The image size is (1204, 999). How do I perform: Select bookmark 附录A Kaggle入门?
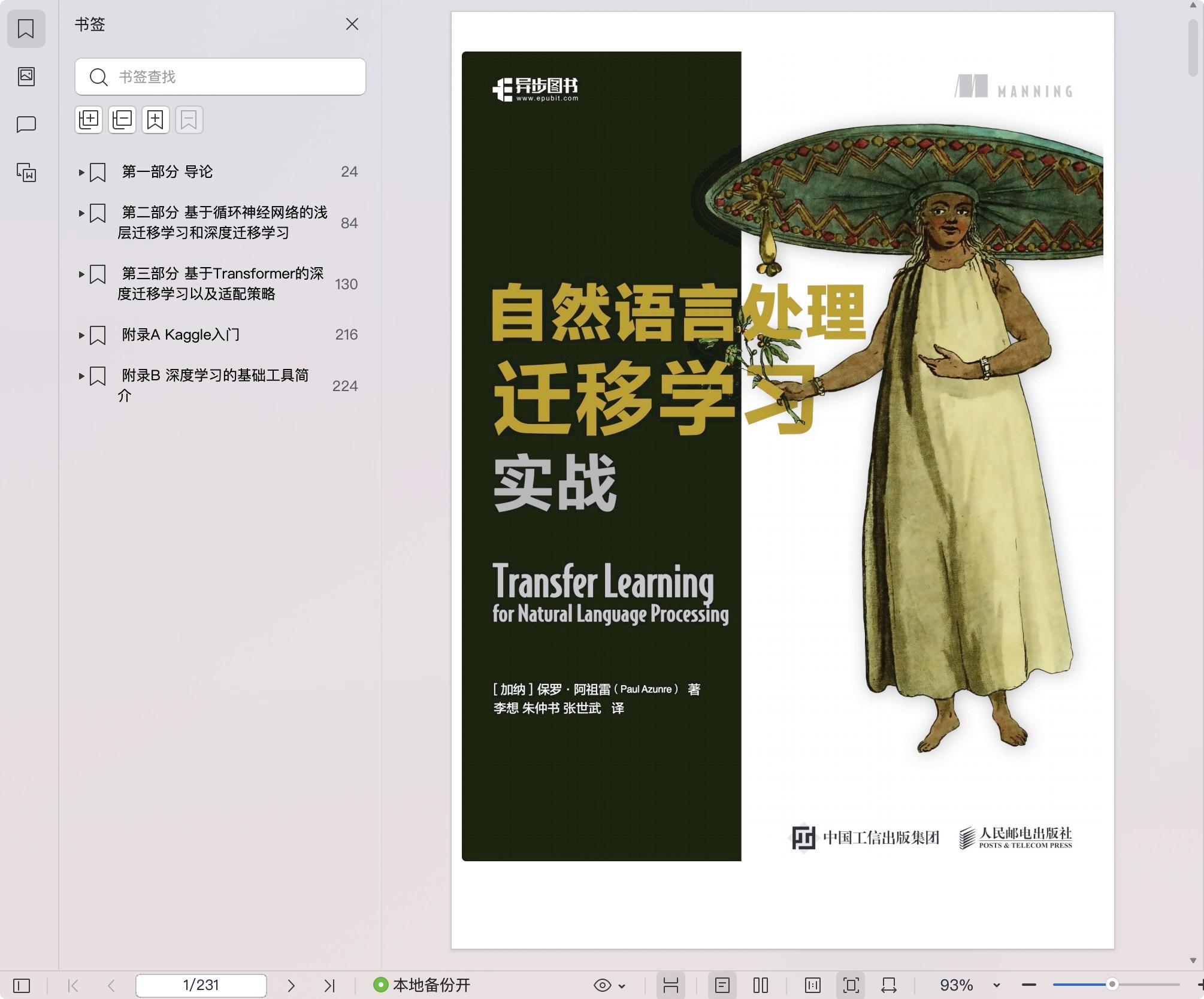[x=180, y=335]
